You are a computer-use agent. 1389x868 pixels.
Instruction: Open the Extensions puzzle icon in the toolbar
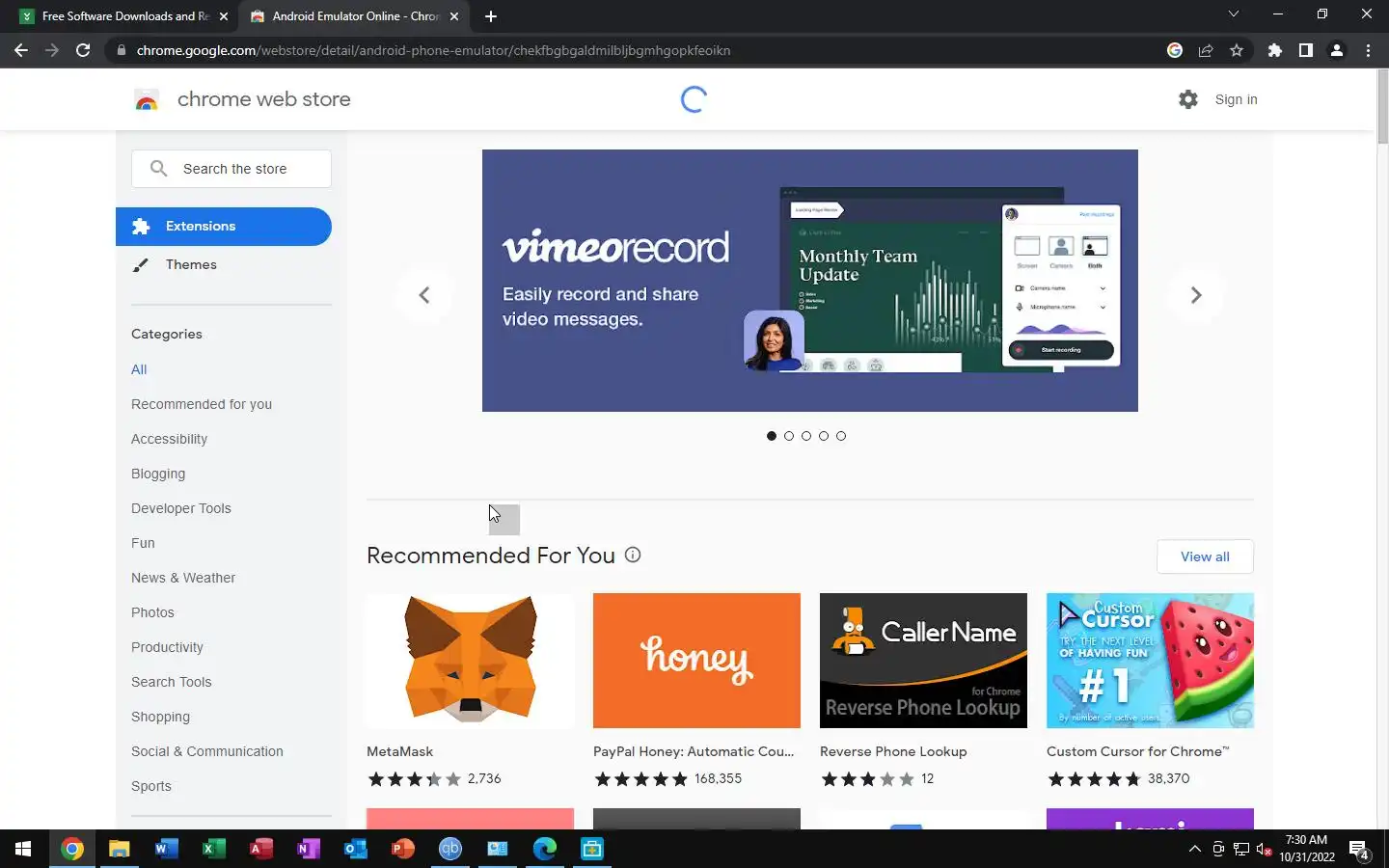[1275, 50]
